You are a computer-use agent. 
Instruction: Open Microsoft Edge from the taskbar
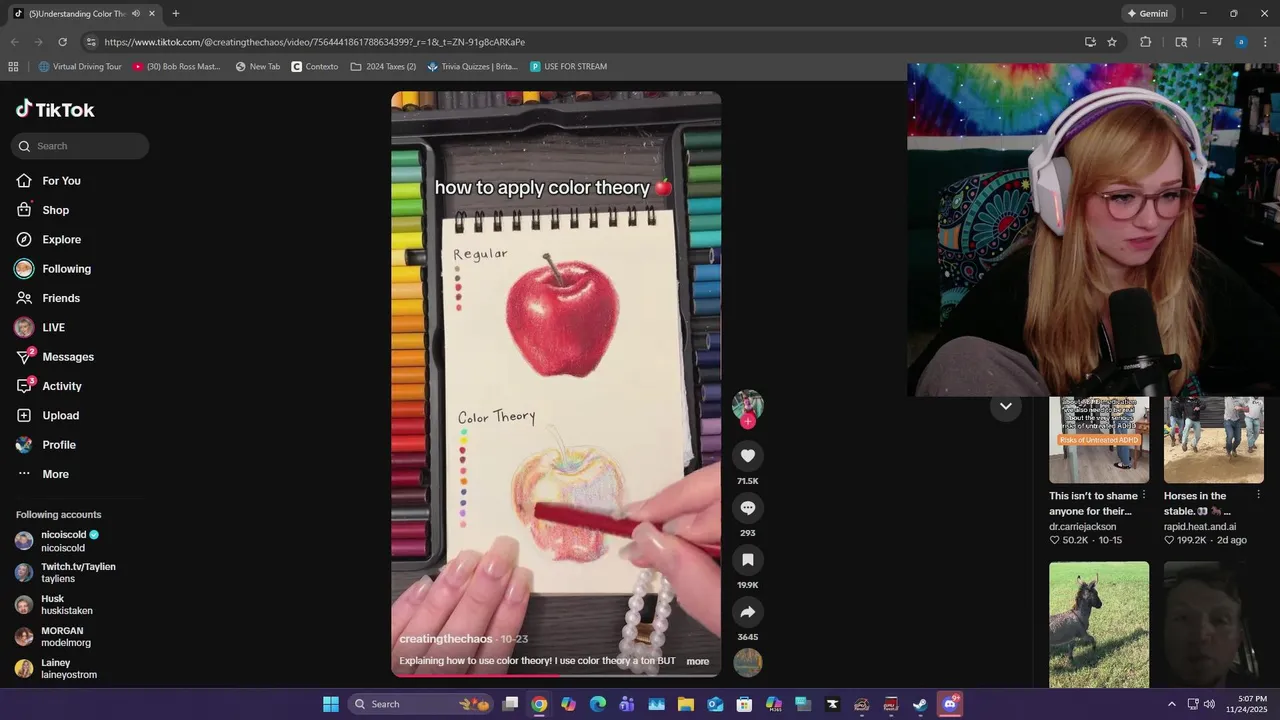pos(598,704)
